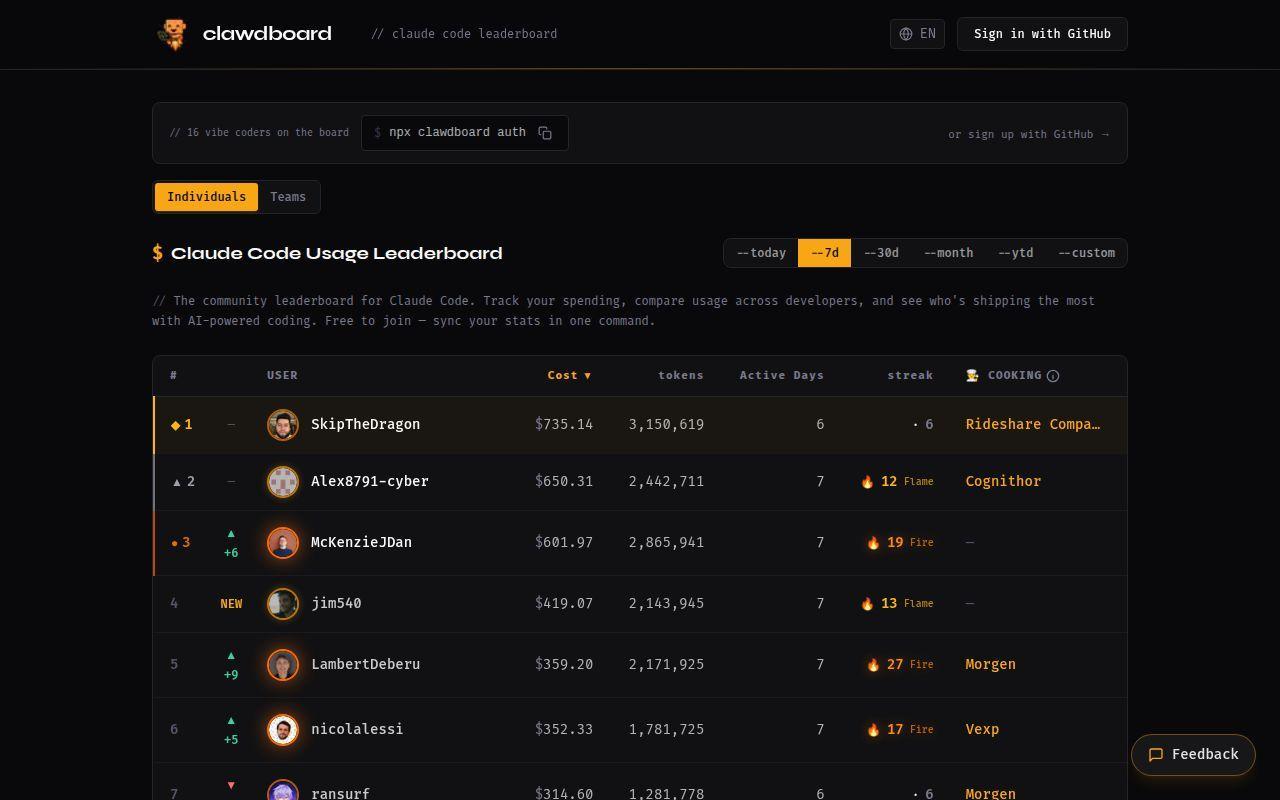
Task: Click the chef emoji next to COOKING
Action: [x=972, y=376]
